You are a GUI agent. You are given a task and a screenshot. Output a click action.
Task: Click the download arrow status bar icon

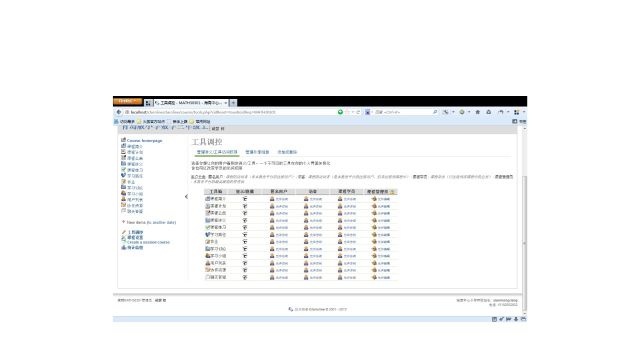pyautogui.click(x=516, y=319)
